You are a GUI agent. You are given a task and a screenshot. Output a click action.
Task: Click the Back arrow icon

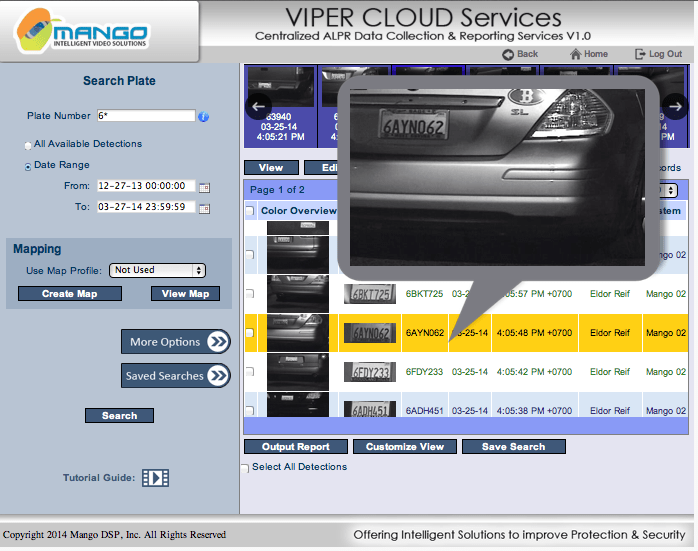click(508, 54)
